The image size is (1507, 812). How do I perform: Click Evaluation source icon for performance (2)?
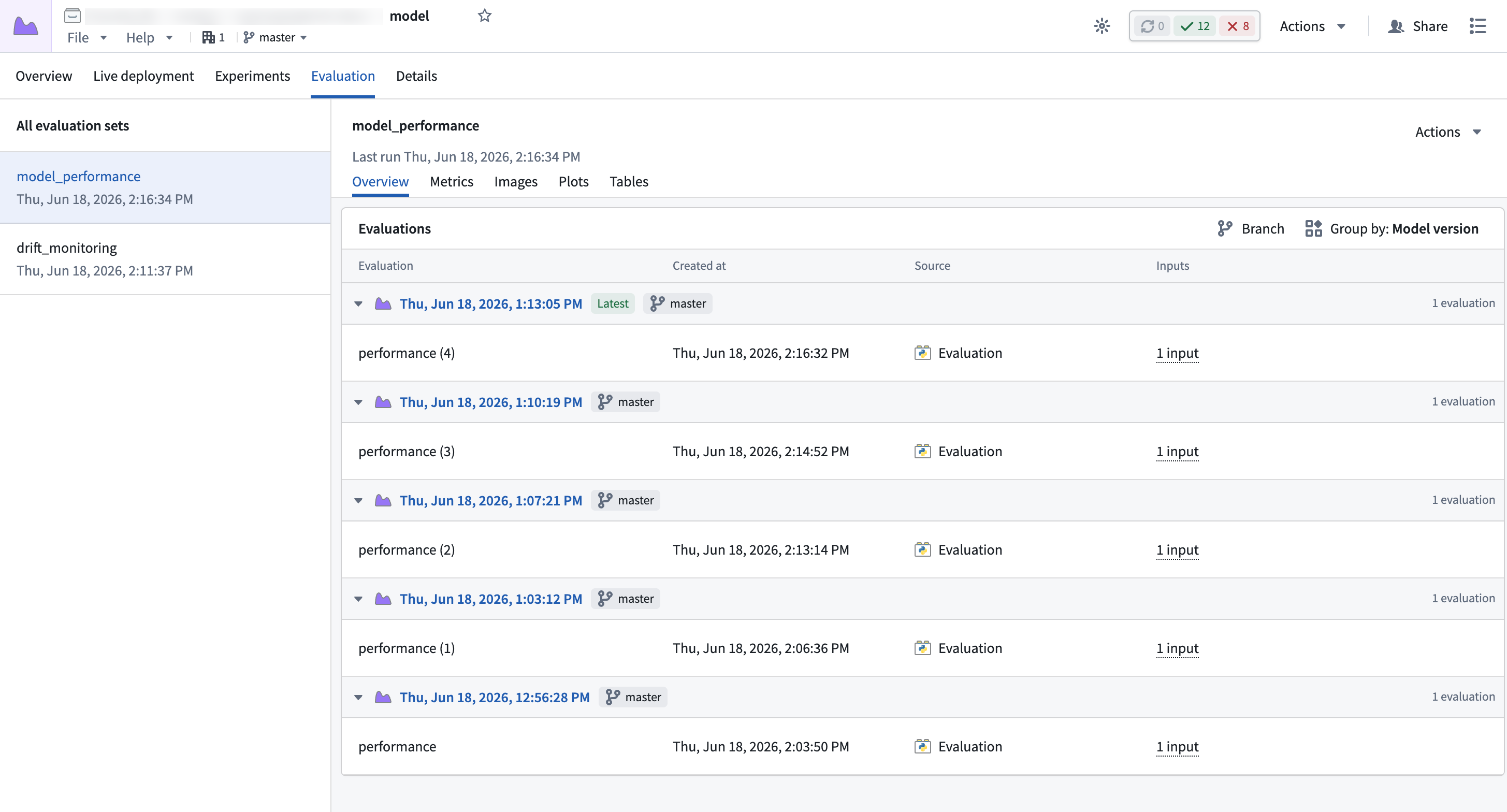pyautogui.click(x=922, y=549)
